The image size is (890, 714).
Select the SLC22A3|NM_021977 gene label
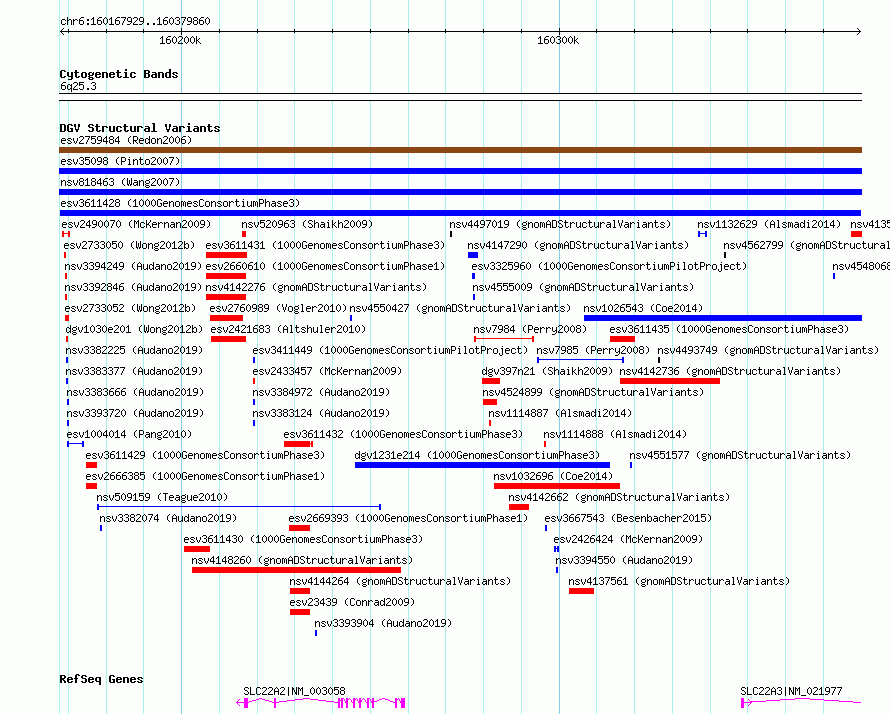pyautogui.click(x=791, y=691)
